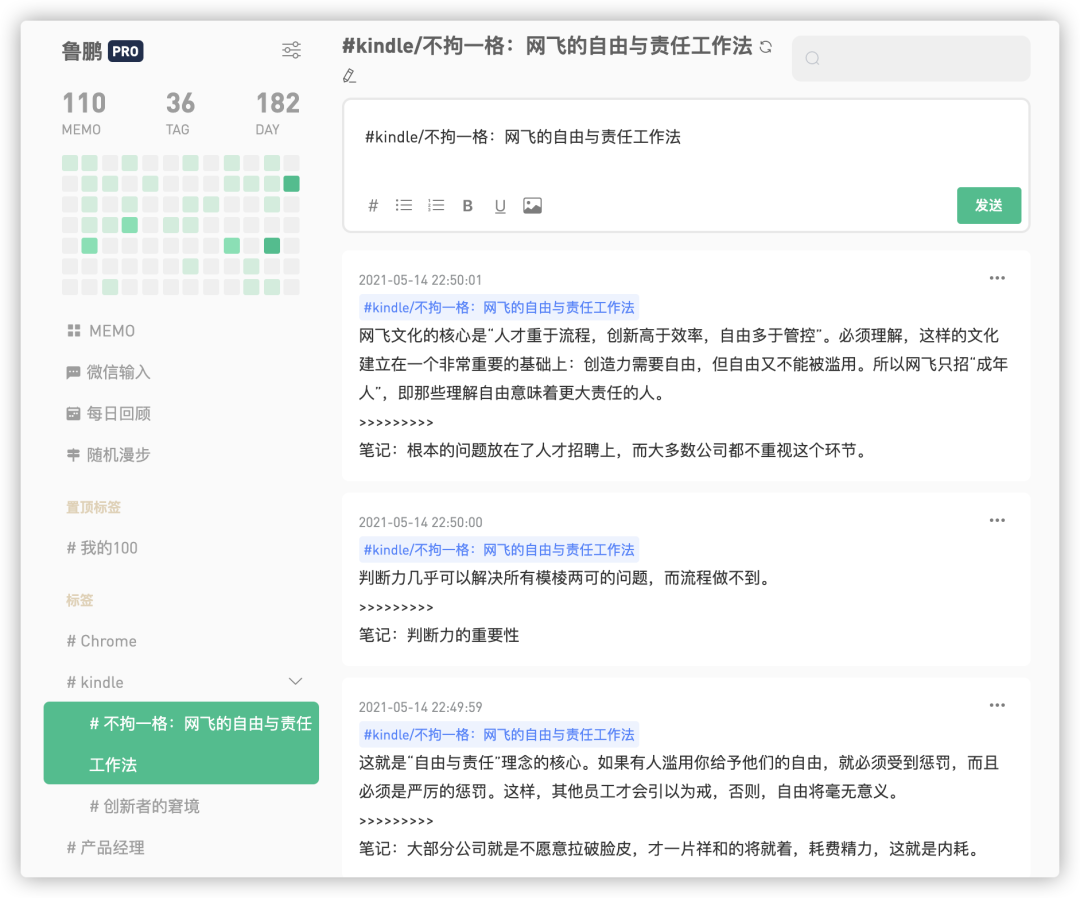Viewport: 1080px width, 898px height.
Task: Insert an image into the memo
Action: coord(532,205)
